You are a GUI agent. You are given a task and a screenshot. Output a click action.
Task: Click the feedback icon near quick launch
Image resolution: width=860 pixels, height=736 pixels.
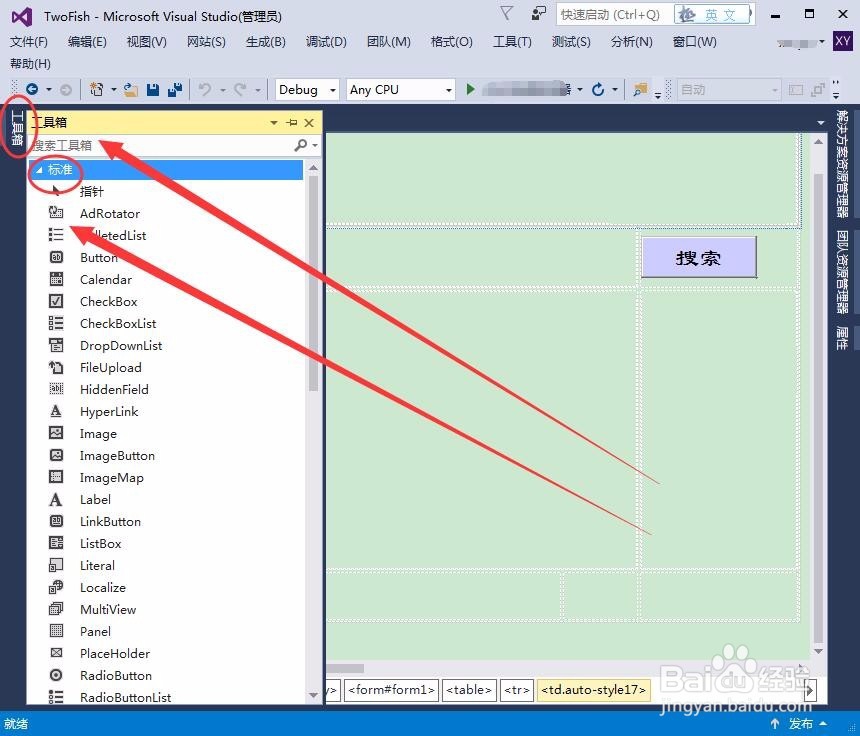pyautogui.click(x=539, y=13)
